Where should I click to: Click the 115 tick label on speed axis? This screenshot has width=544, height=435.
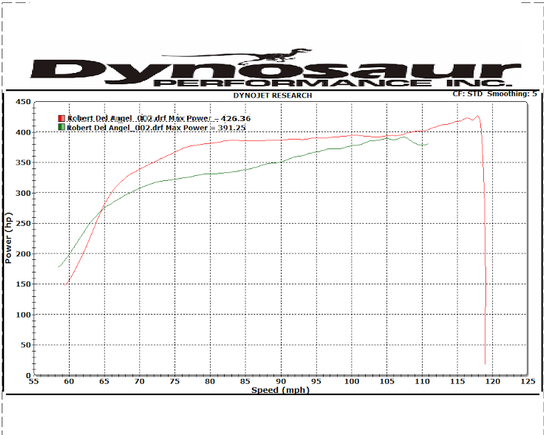[x=458, y=382]
